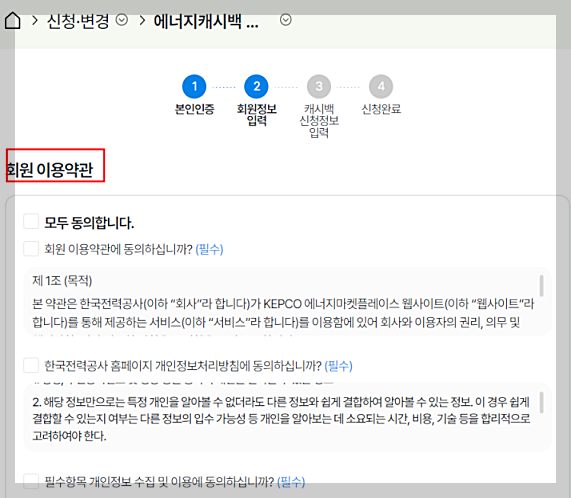Click the 신청완료 step label
Viewport: 571px width, 498px height.
pos(381,109)
